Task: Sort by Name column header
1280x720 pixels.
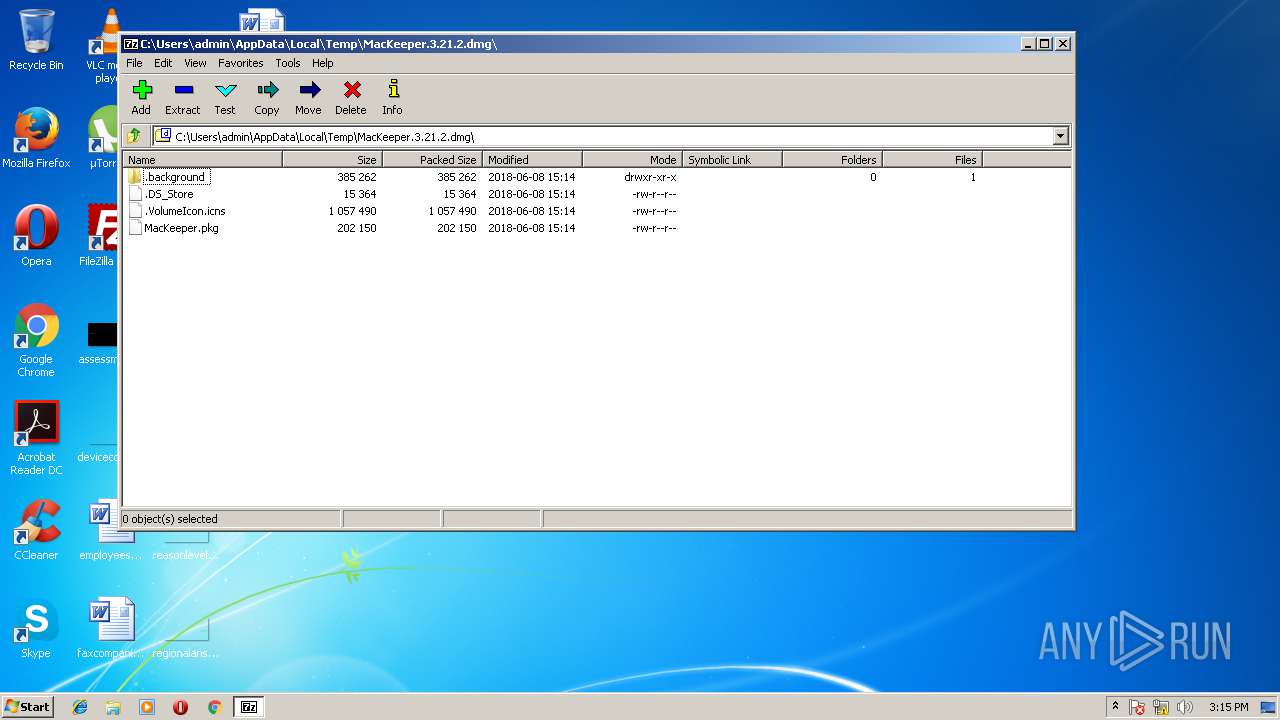Action: [x=203, y=159]
